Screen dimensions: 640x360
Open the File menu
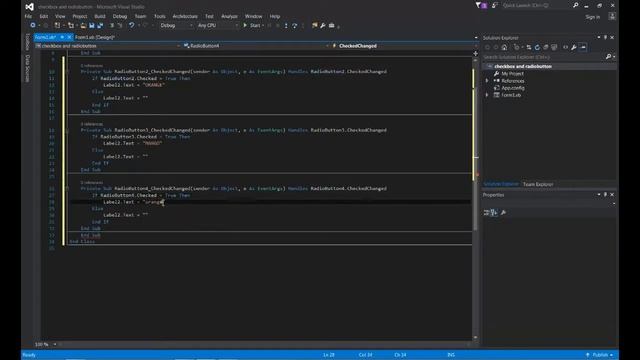(x=28, y=16)
